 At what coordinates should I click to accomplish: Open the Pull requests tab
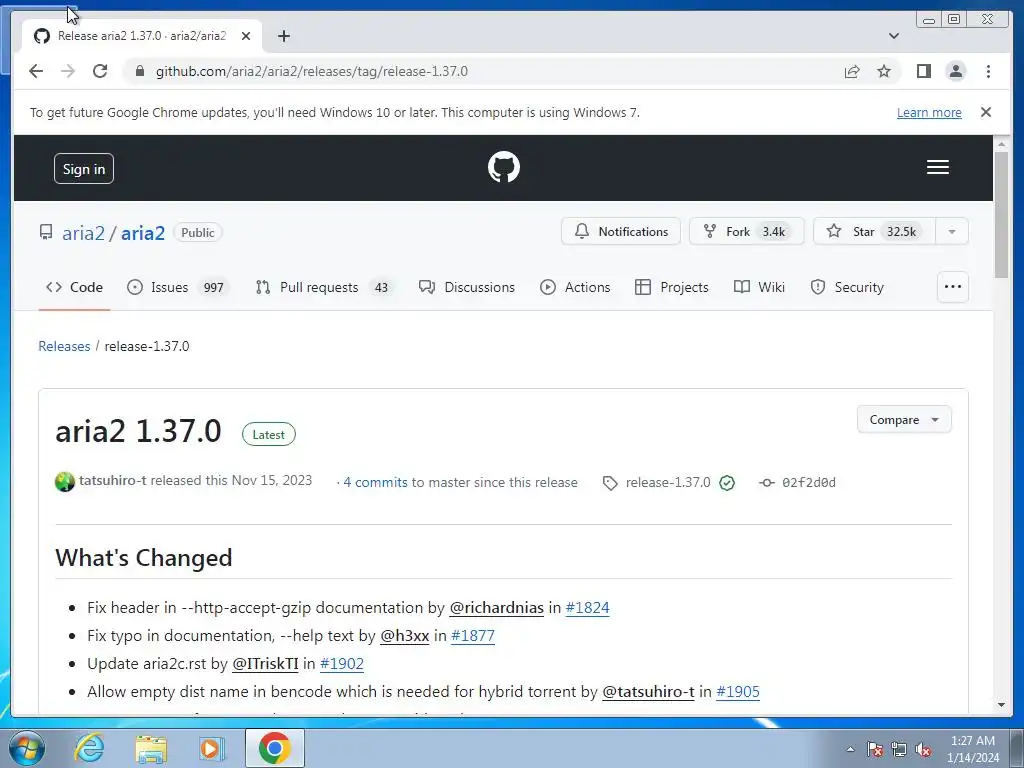325,287
